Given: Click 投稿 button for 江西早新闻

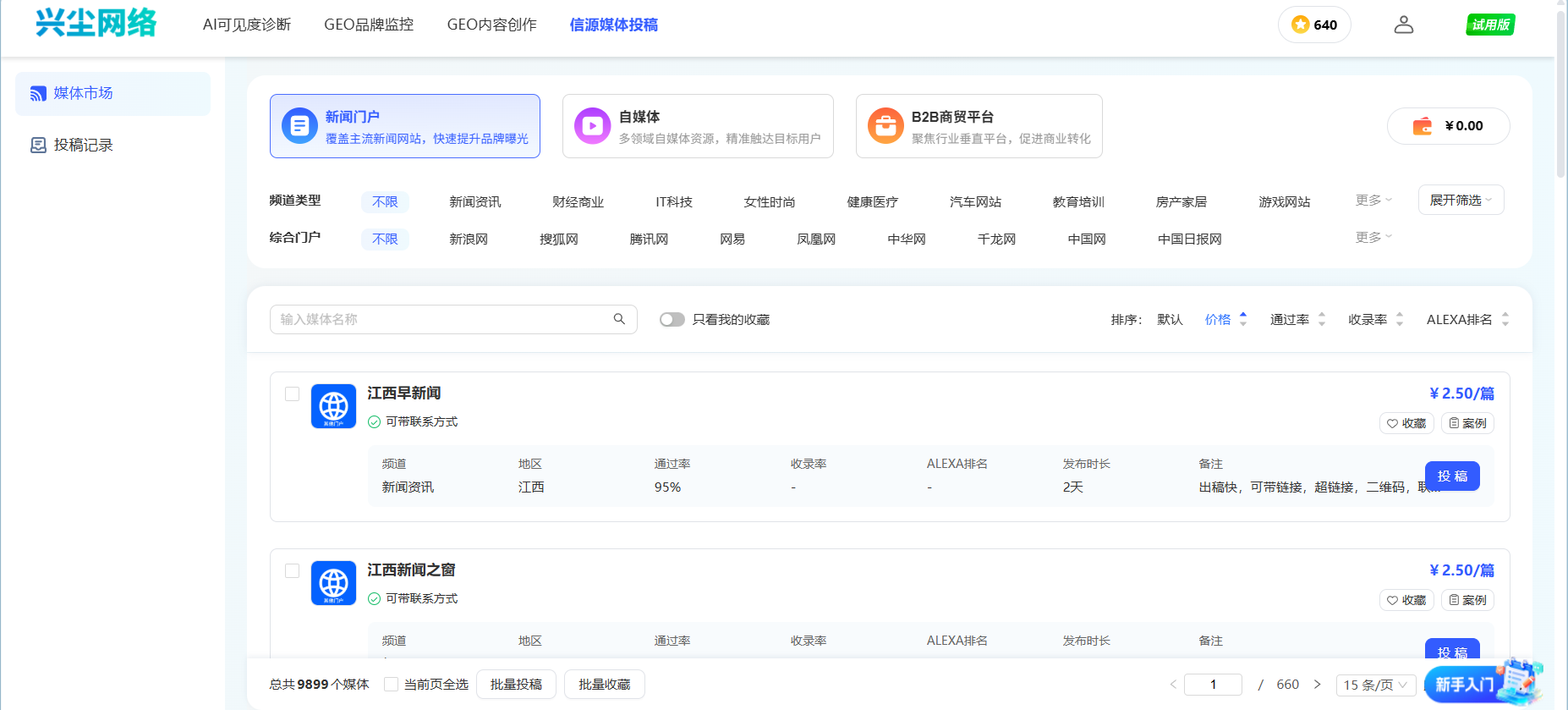Looking at the screenshot, I should (1452, 476).
